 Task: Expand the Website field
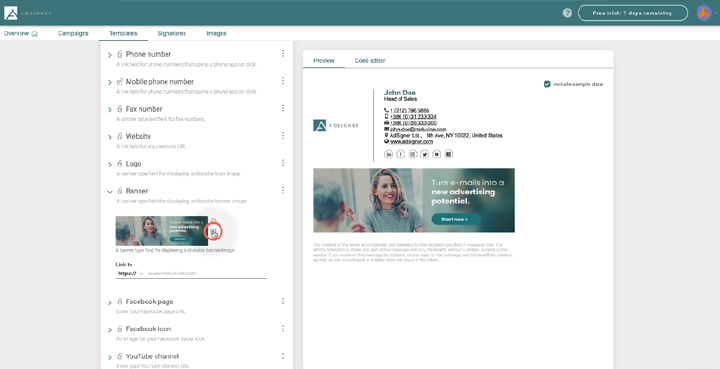coord(110,137)
